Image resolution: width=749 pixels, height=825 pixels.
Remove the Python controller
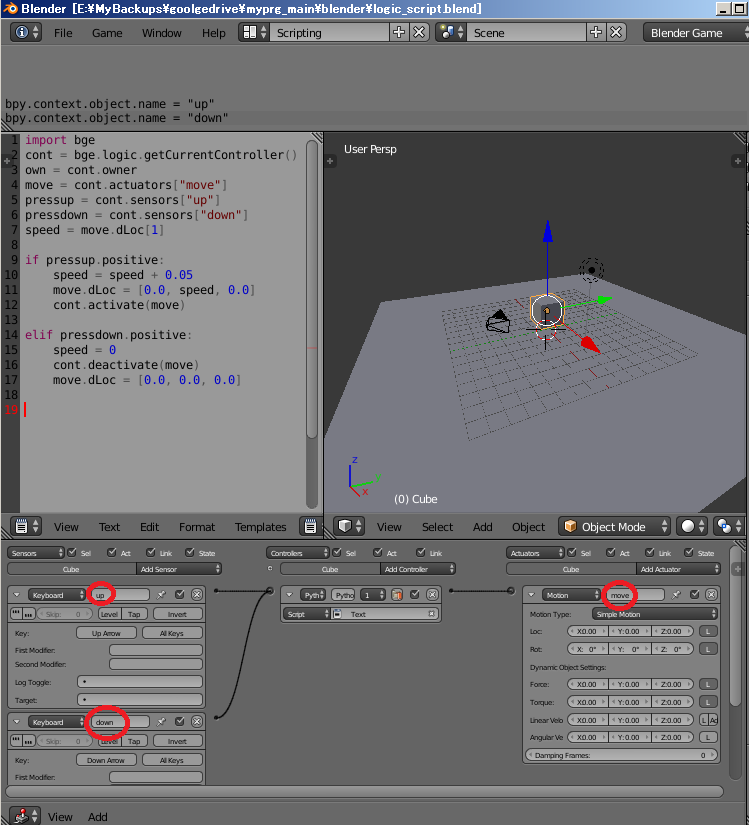(x=432, y=595)
